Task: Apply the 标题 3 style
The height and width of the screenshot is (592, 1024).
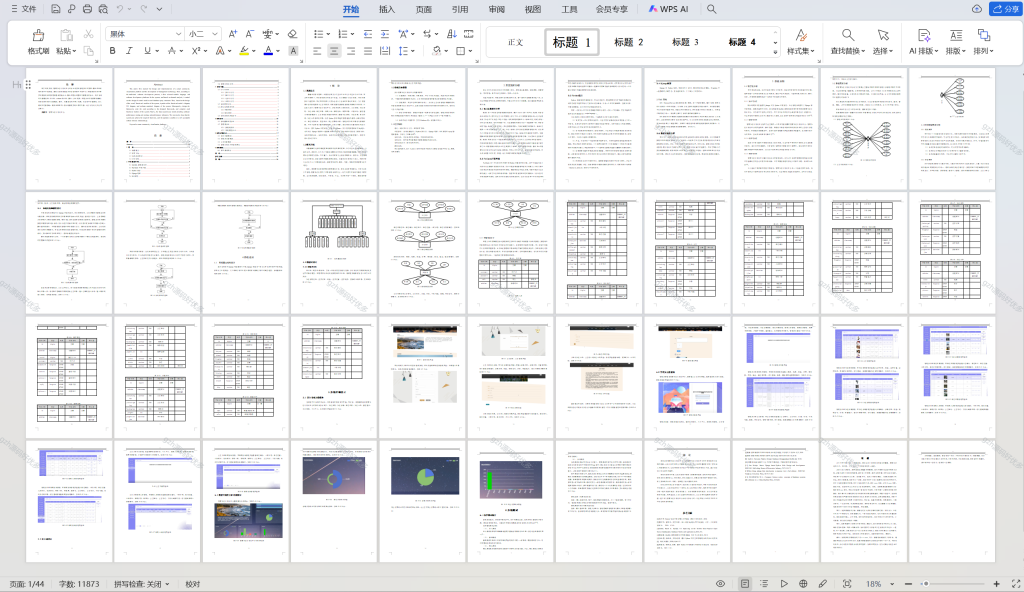Action: 685,42
